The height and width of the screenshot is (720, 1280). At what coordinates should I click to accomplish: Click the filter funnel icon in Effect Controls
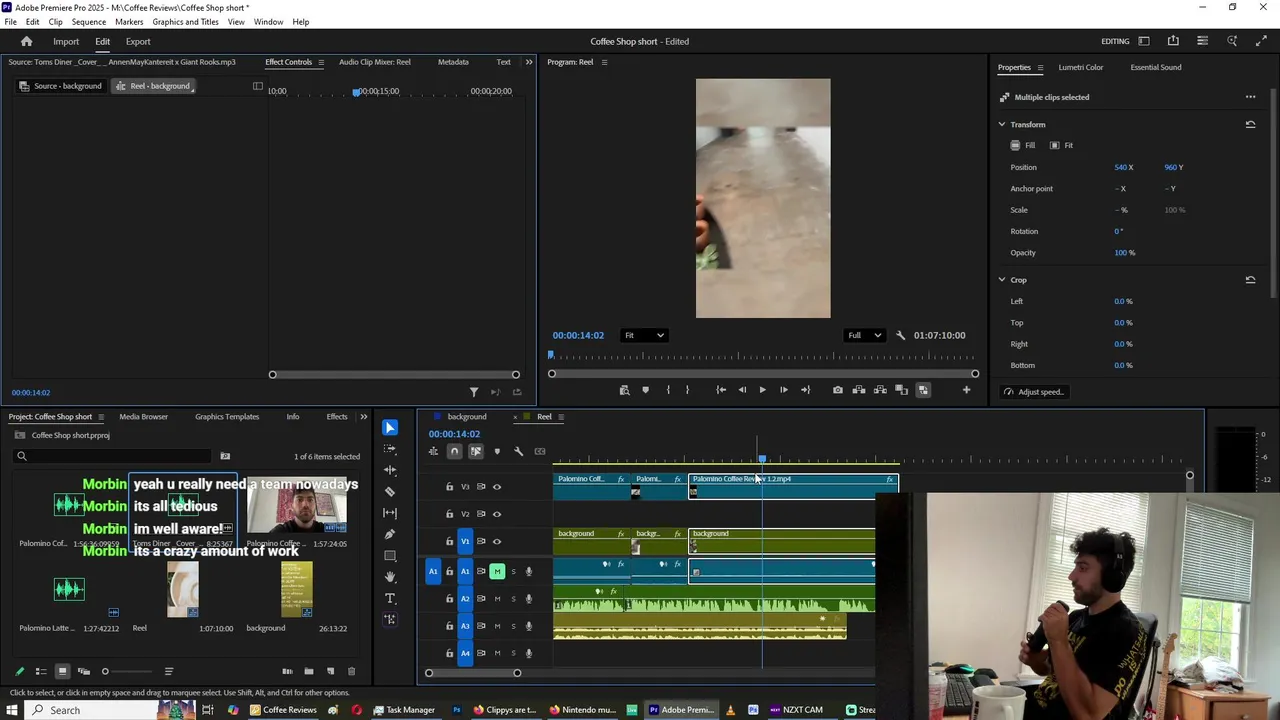coord(474,392)
